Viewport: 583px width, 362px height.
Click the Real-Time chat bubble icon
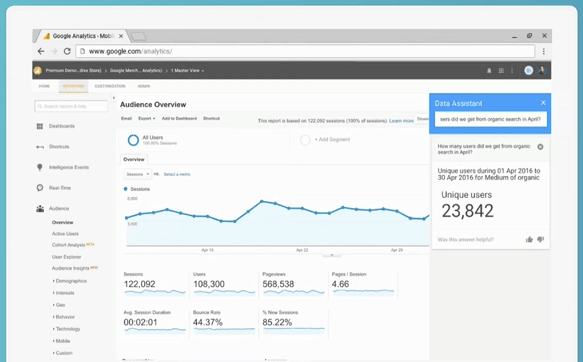tap(40, 188)
